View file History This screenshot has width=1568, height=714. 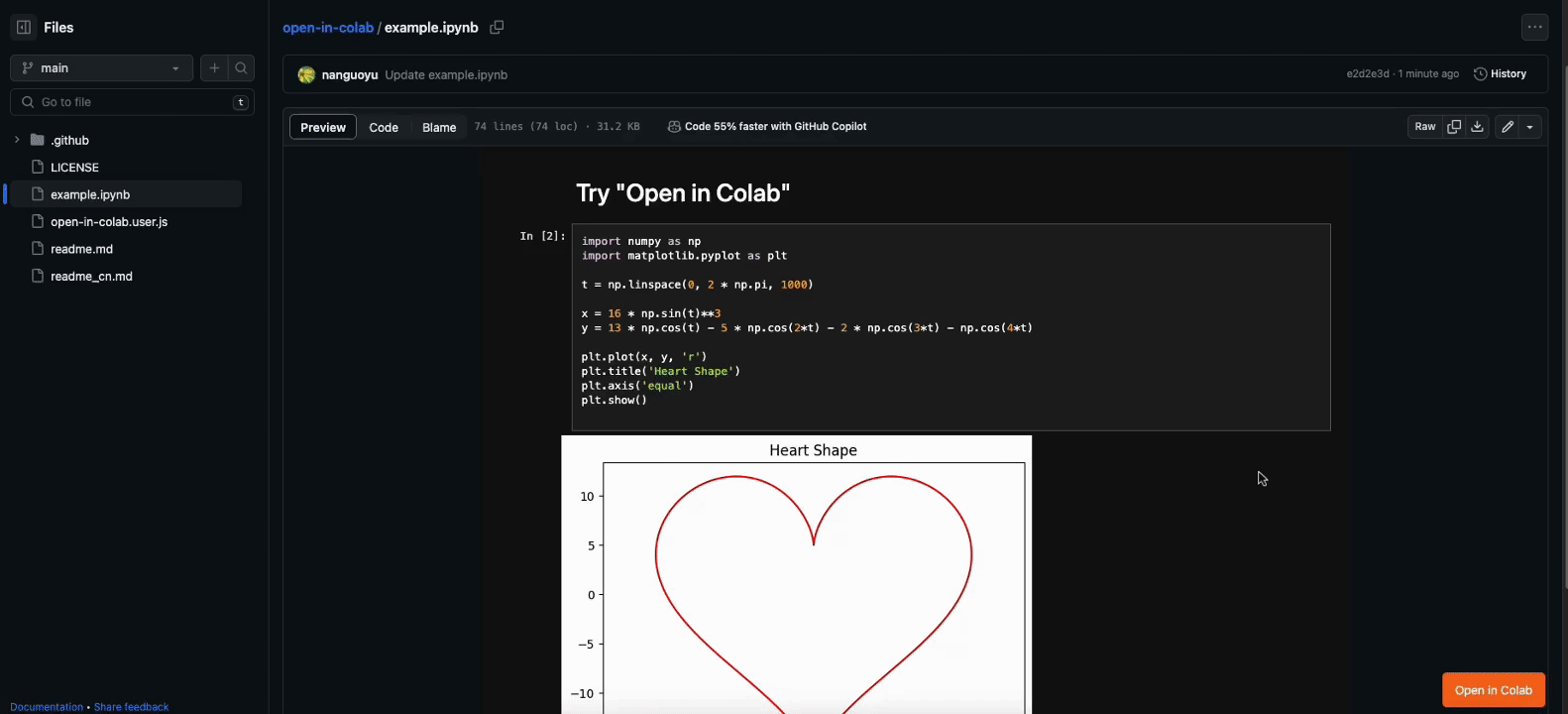(1500, 74)
